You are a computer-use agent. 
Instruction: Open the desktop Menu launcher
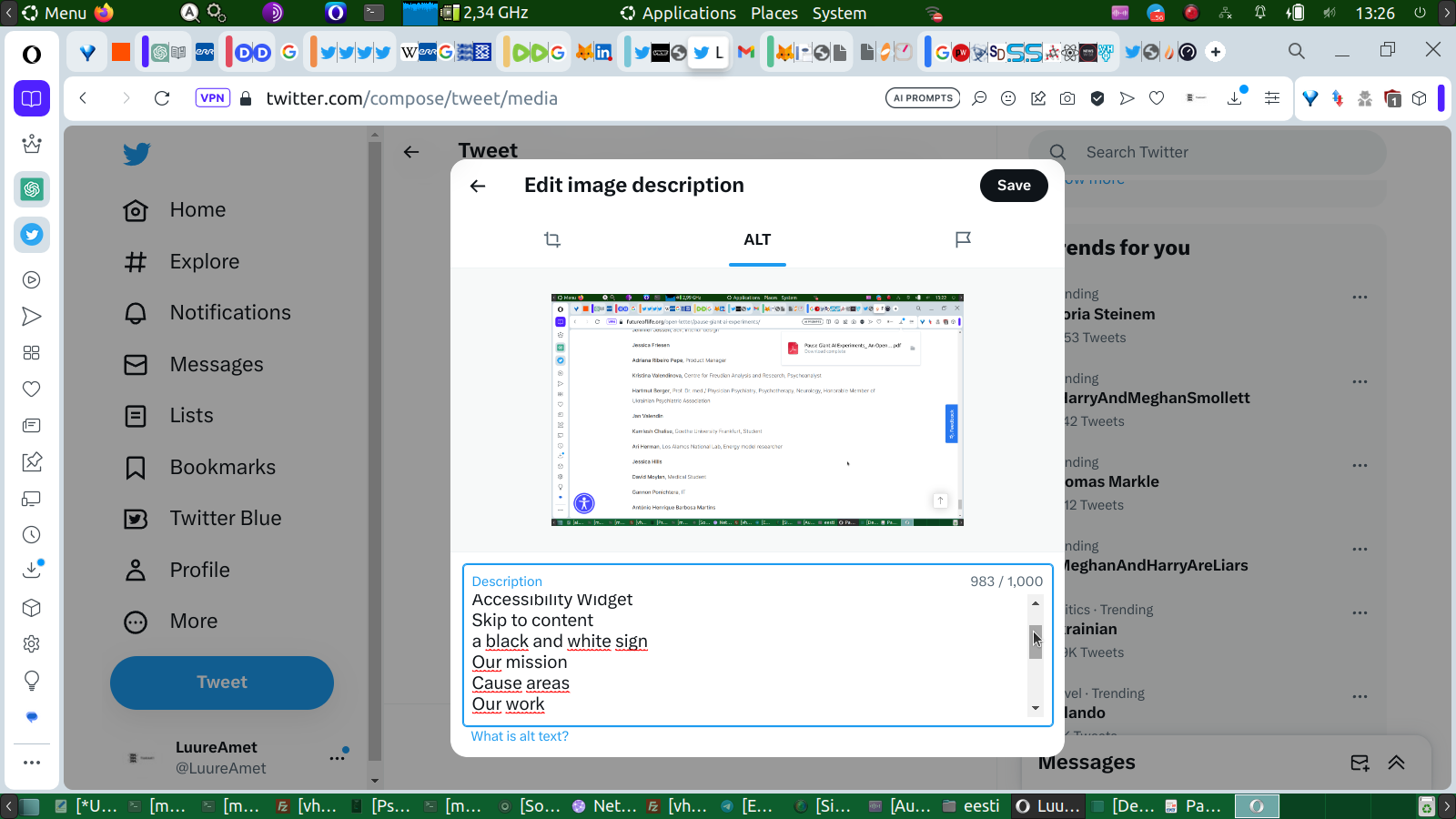tap(55, 13)
